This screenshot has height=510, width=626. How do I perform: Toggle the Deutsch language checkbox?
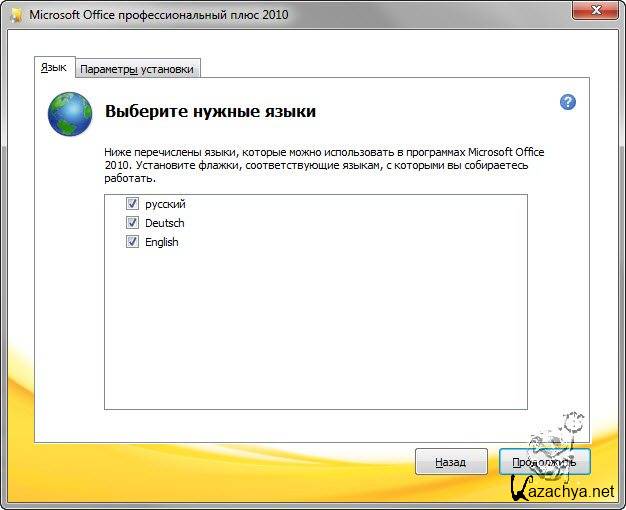132,223
